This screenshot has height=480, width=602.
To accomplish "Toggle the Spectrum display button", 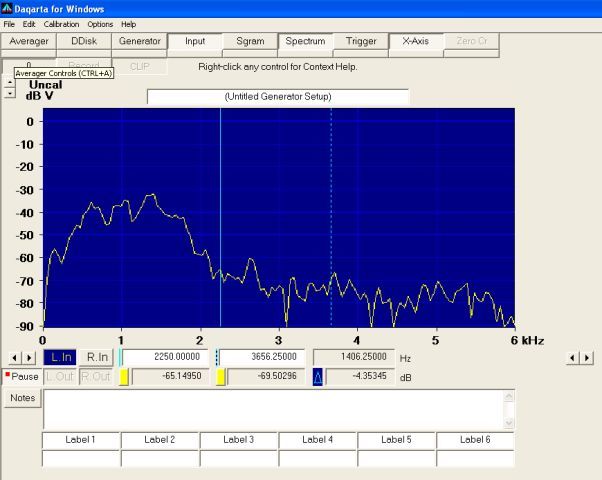I will tap(305, 41).
